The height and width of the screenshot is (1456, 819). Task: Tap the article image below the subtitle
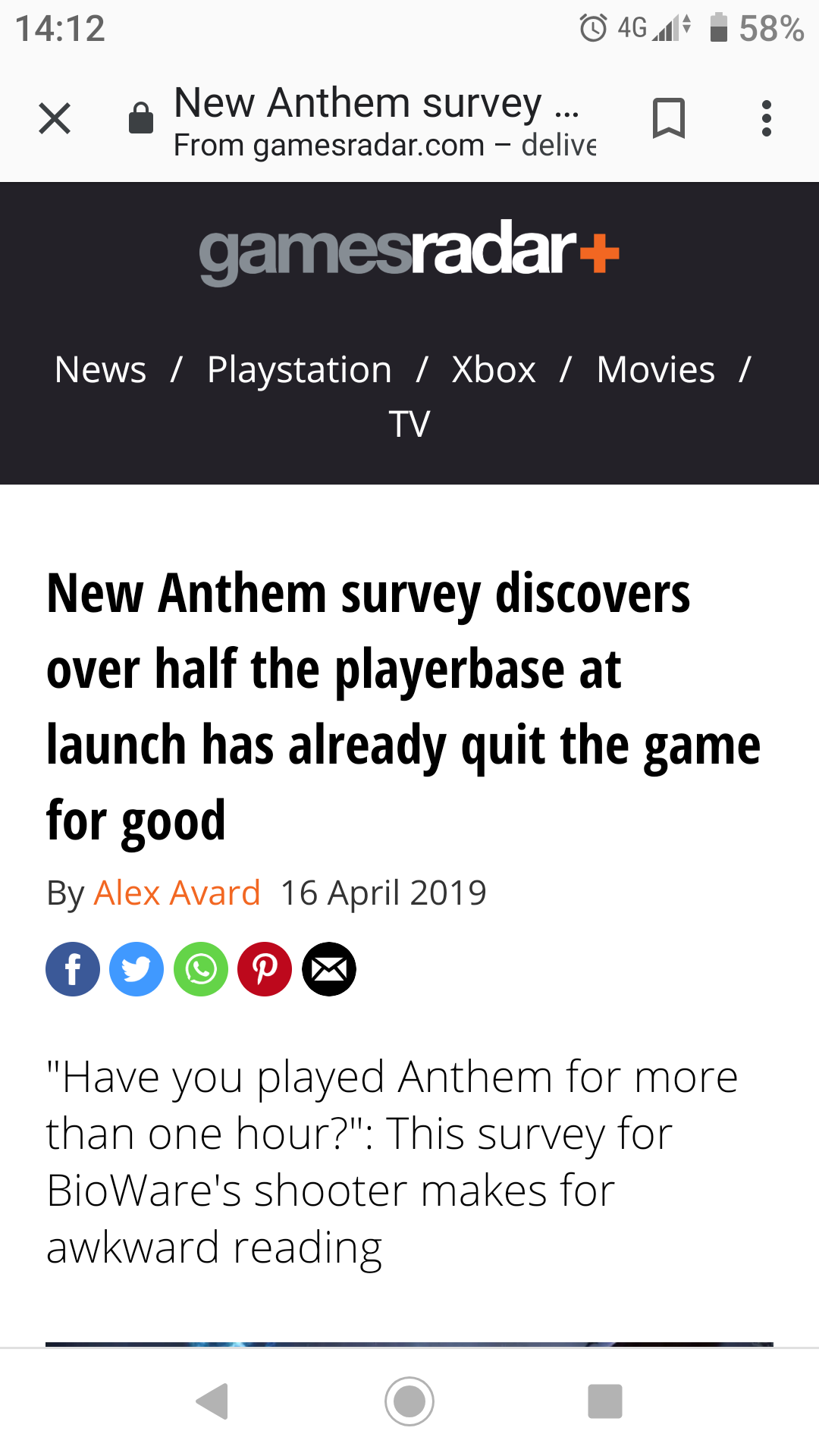click(x=409, y=1344)
